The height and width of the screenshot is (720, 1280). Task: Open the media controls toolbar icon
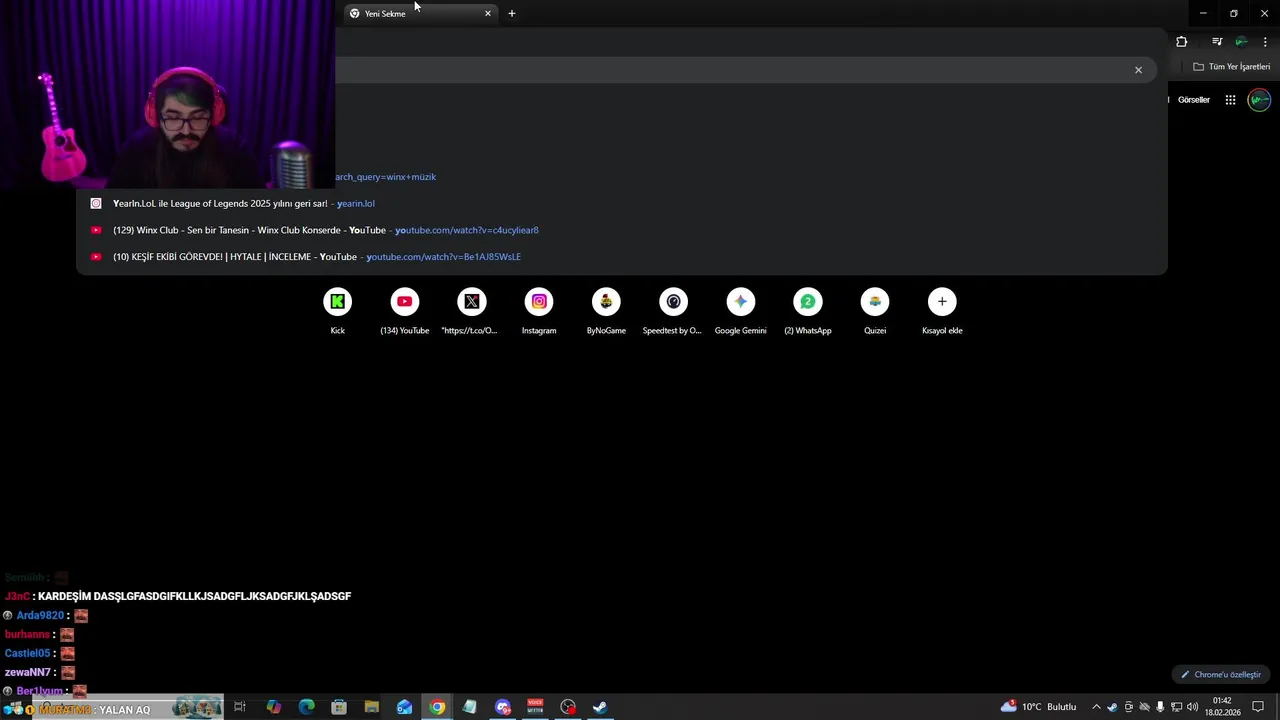(1217, 42)
